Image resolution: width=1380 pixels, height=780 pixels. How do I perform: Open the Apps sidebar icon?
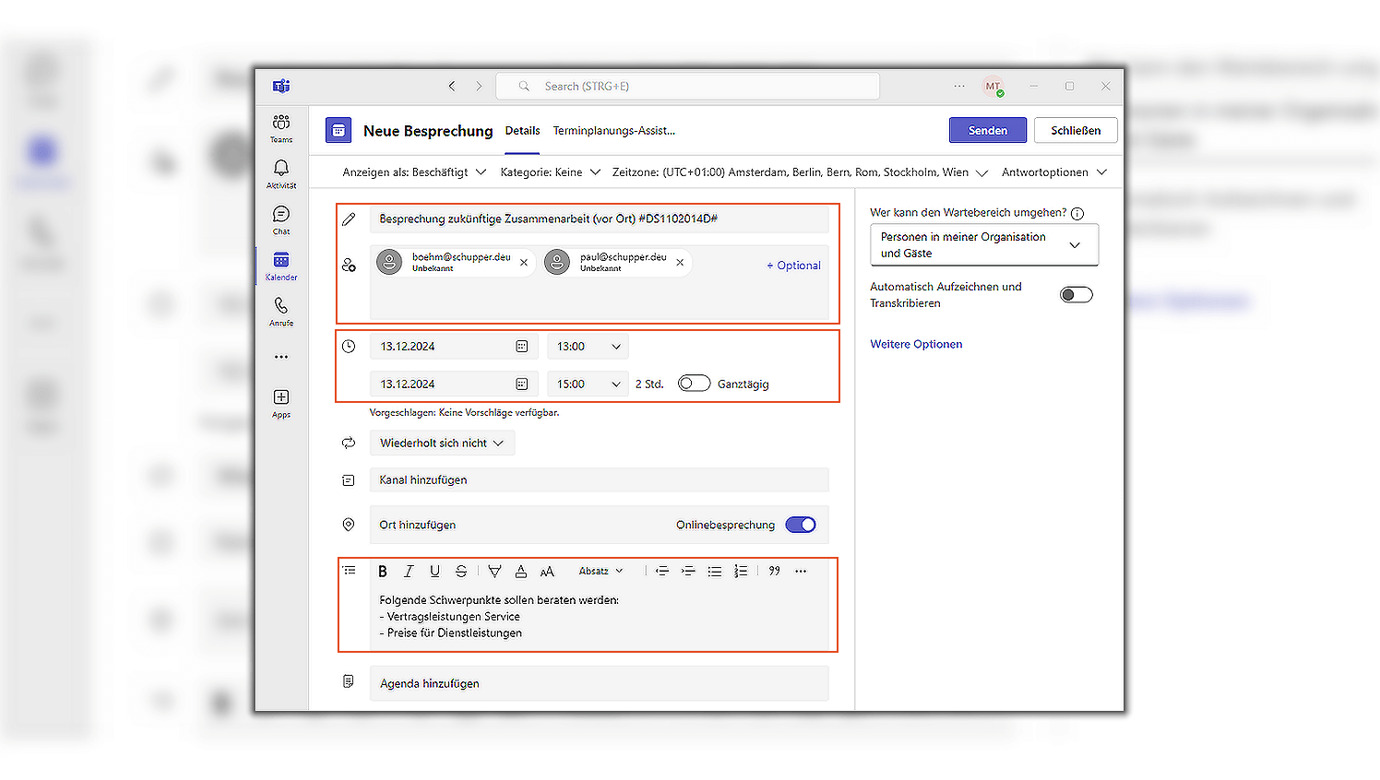(281, 403)
